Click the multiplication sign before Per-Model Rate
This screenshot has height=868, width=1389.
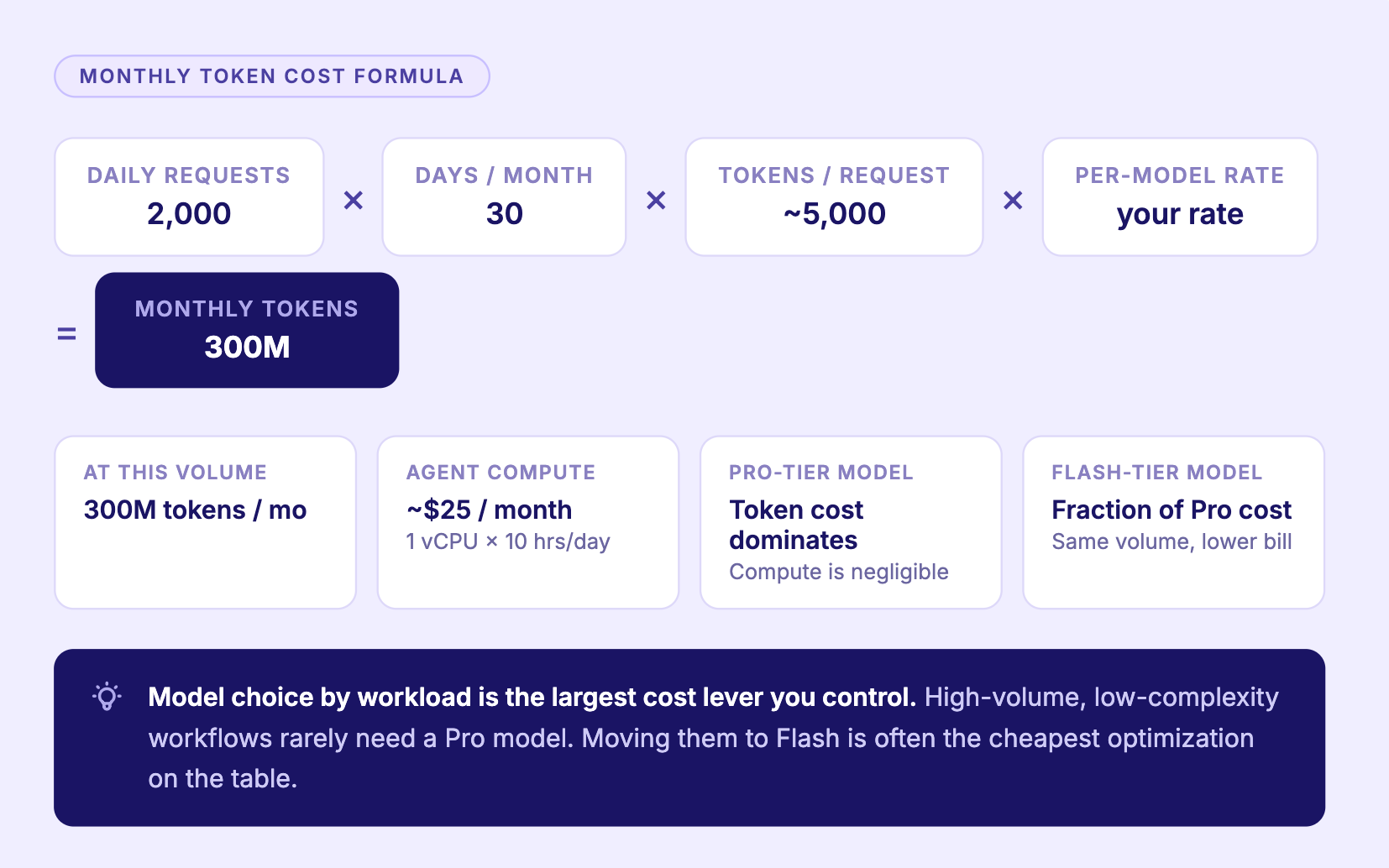(1013, 200)
